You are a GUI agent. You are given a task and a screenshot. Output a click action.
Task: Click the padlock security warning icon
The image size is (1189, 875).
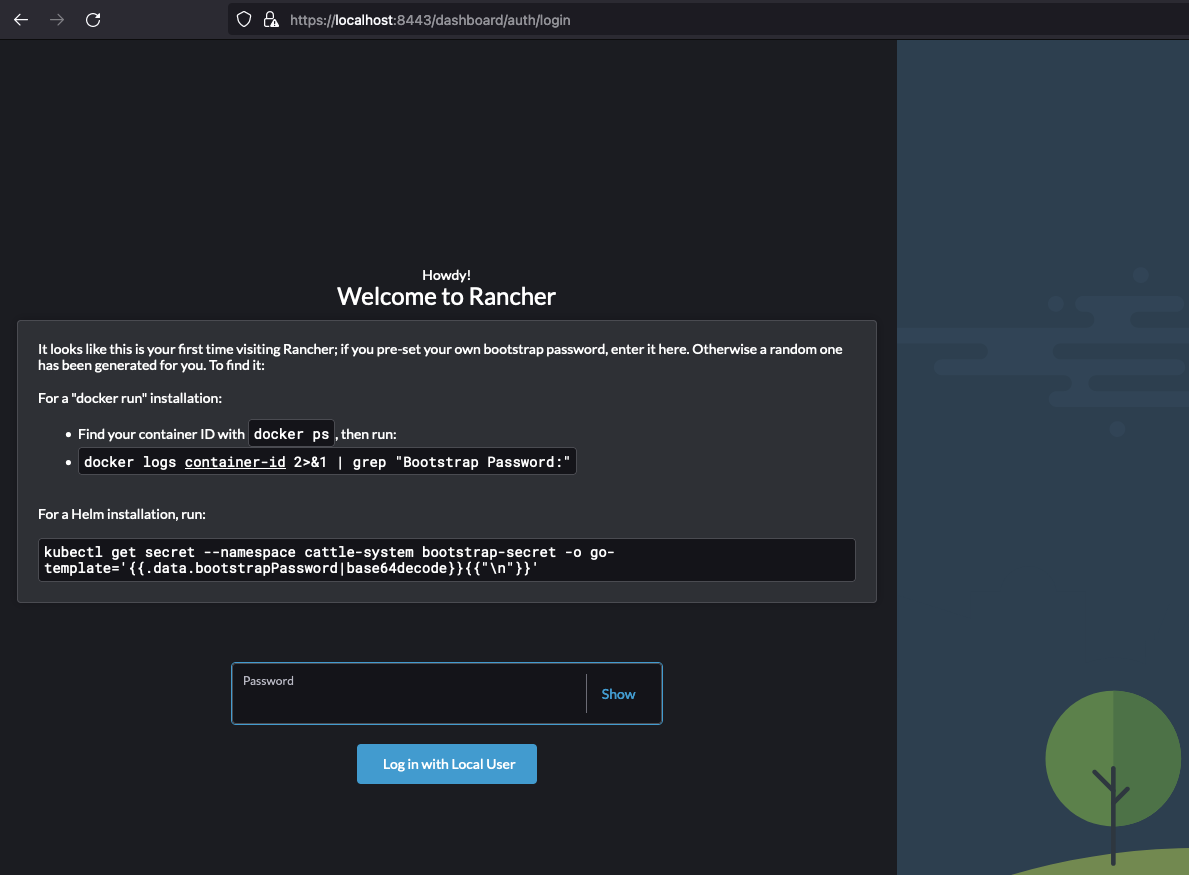coord(270,19)
